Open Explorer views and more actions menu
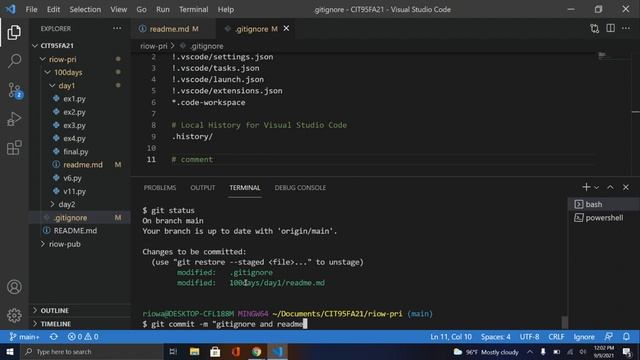 (x=117, y=29)
